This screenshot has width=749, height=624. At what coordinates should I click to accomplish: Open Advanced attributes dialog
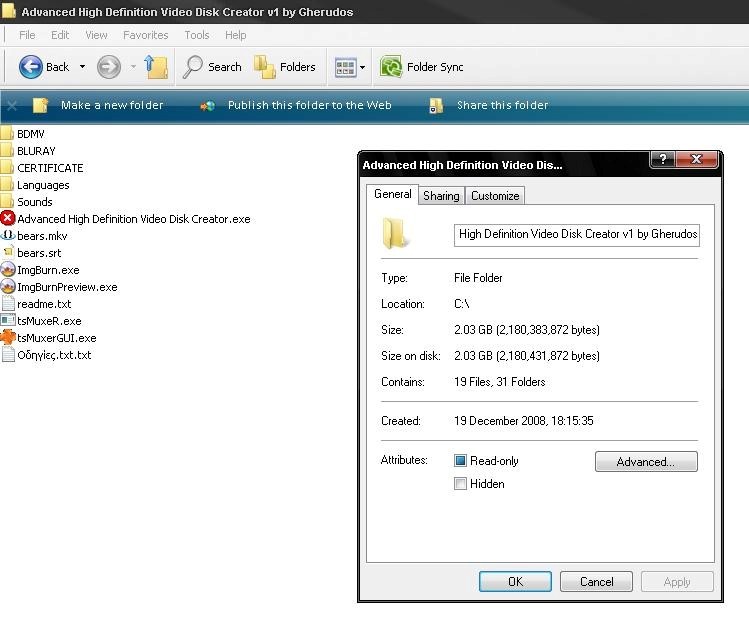coord(646,462)
